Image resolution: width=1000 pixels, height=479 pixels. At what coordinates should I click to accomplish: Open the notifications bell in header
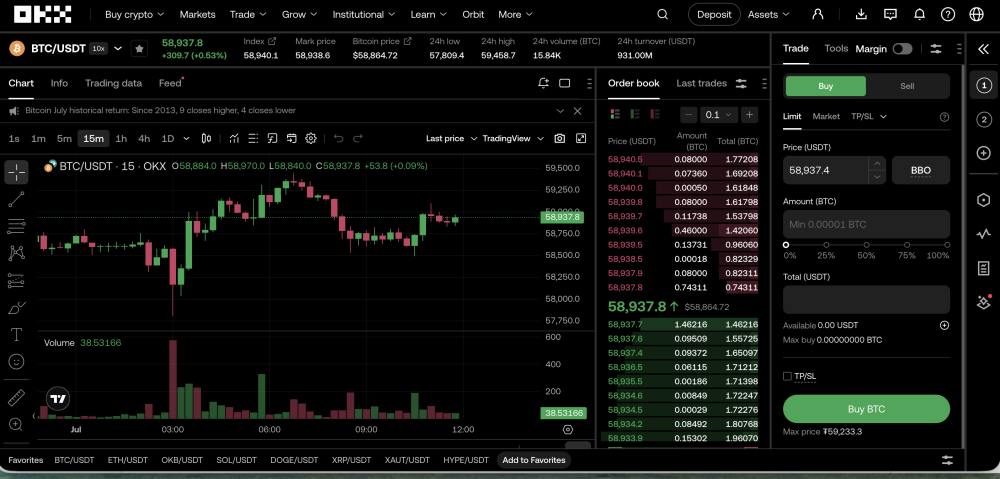pyautogui.click(x=919, y=14)
